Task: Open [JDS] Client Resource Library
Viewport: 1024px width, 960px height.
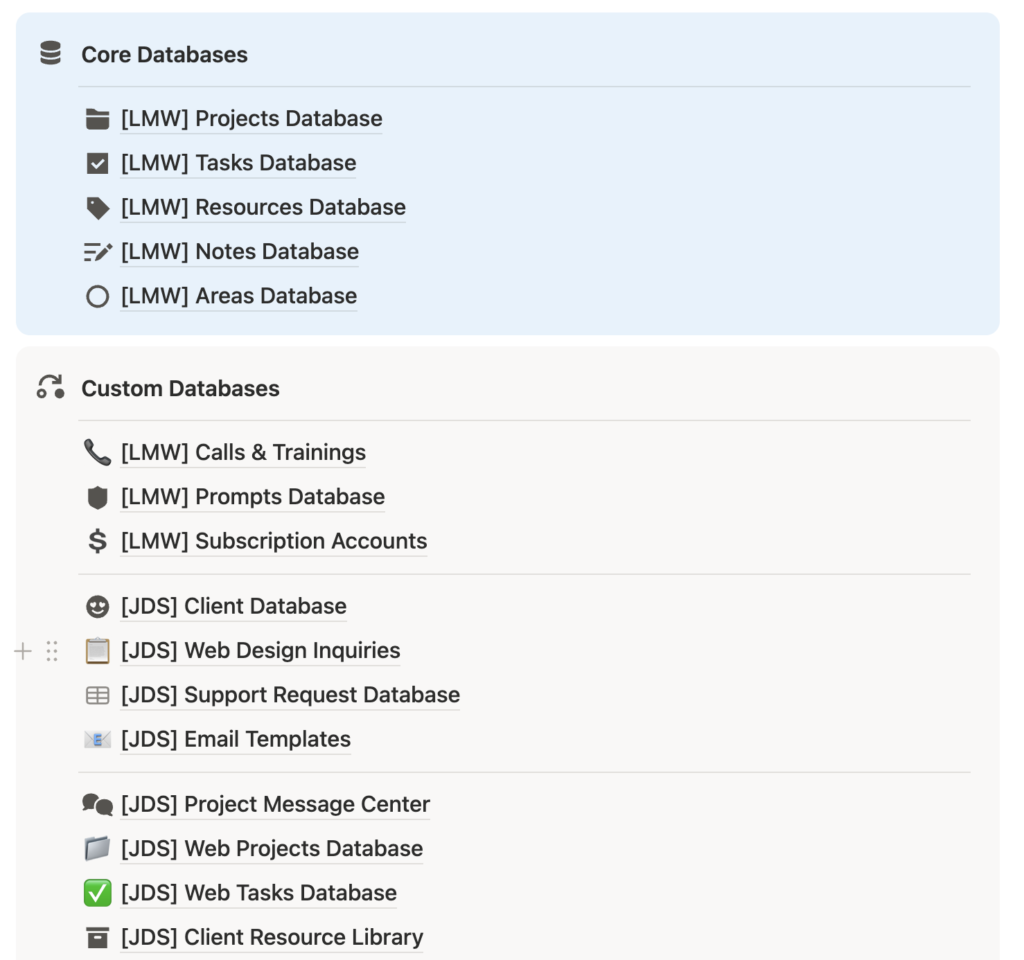Action: click(272, 937)
